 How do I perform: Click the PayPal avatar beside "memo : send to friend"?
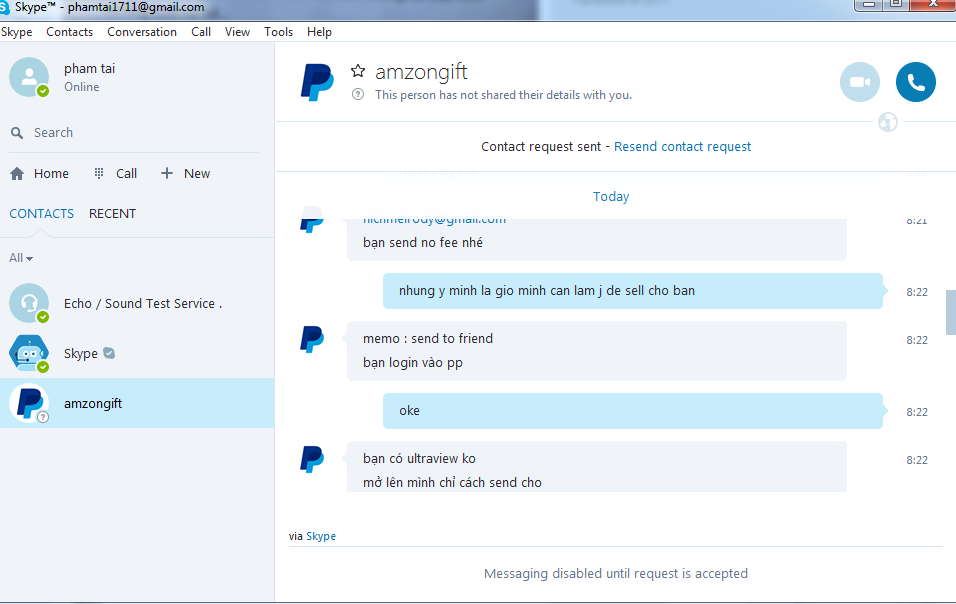pyautogui.click(x=312, y=339)
